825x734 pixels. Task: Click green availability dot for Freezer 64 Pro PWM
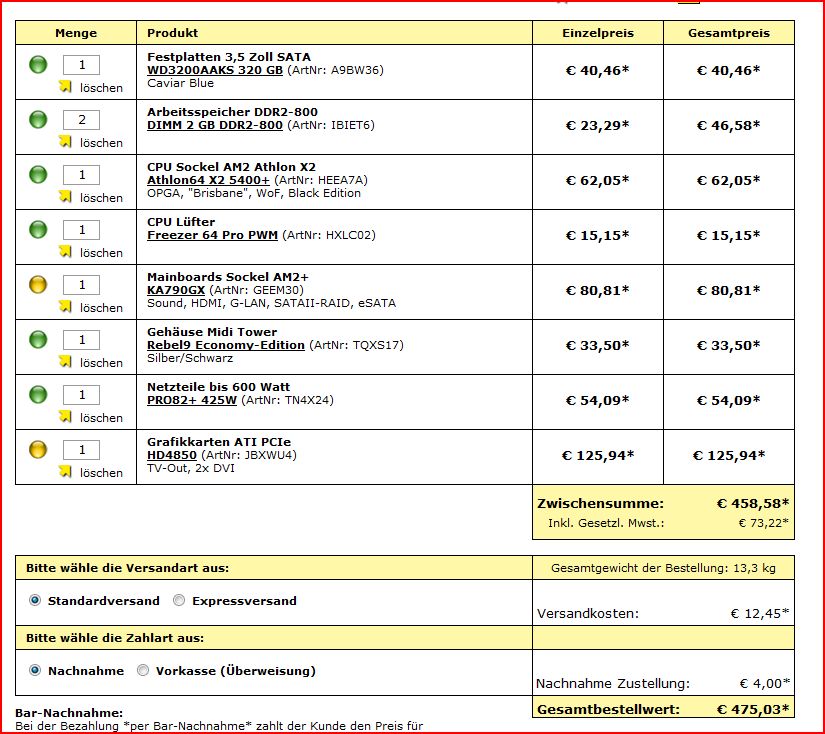(x=38, y=229)
